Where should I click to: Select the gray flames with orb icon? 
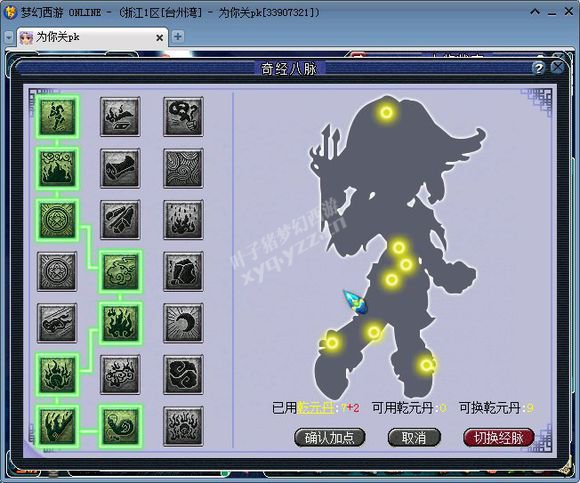(x=183, y=426)
